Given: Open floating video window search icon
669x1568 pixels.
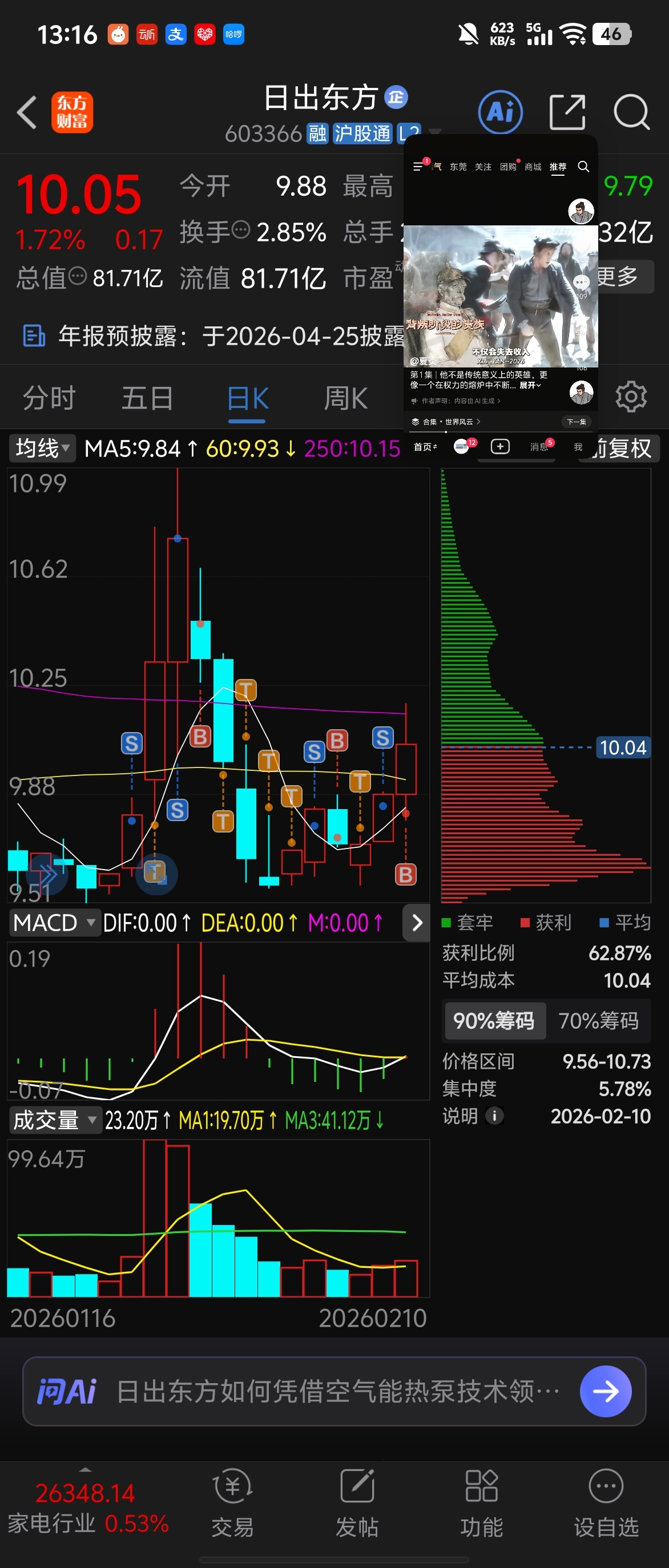Looking at the screenshot, I should point(583,166).
